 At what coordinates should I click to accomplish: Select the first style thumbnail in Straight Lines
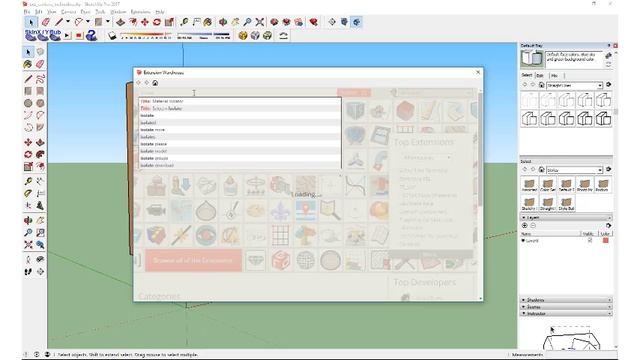pyautogui.click(x=529, y=100)
